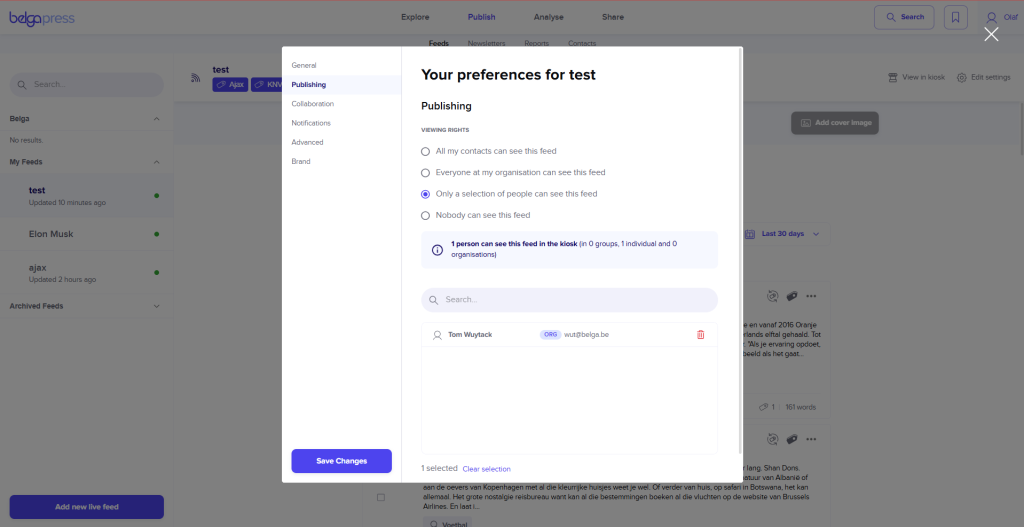
Task: Click the Save Changes button
Action: tap(341, 461)
